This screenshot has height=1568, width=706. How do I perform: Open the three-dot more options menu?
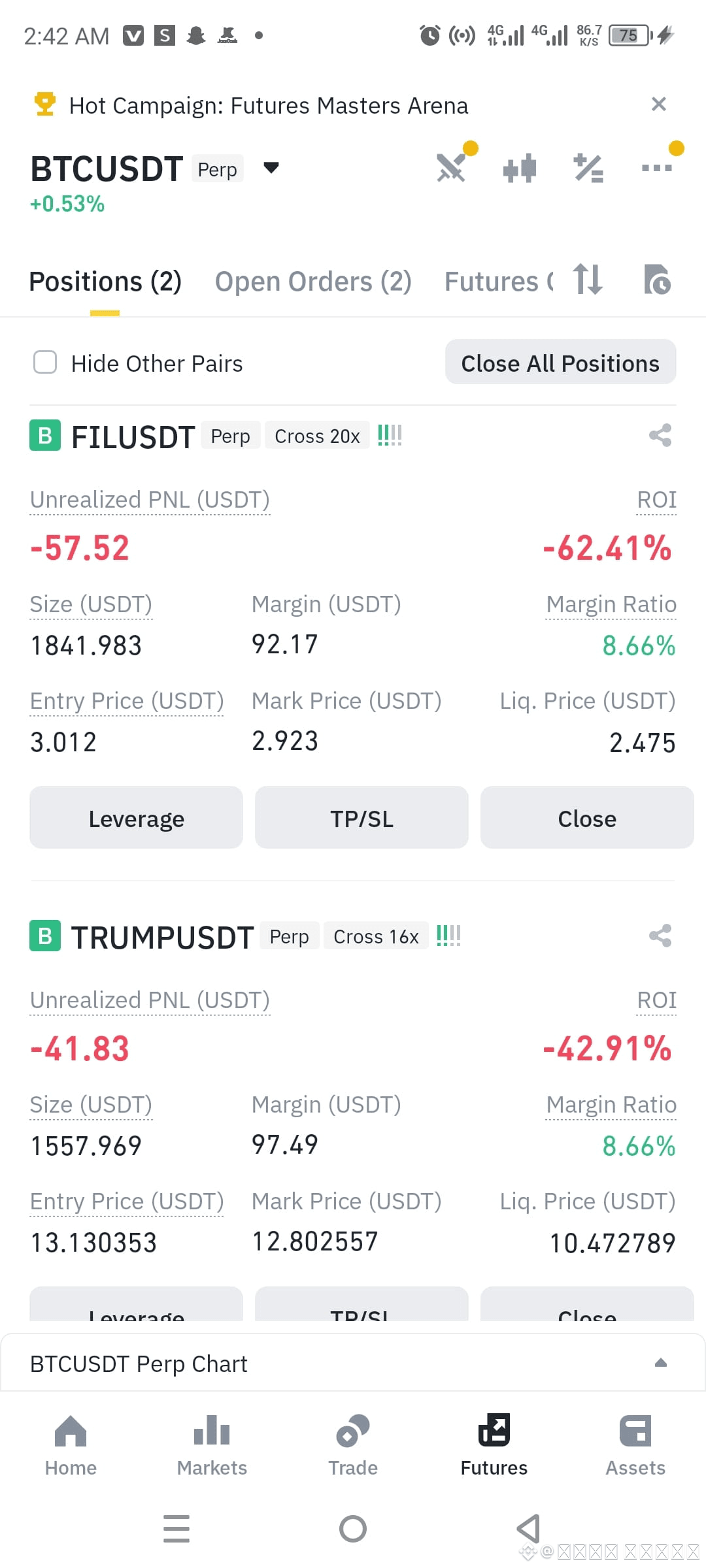pyautogui.click(x=657, y=168)
